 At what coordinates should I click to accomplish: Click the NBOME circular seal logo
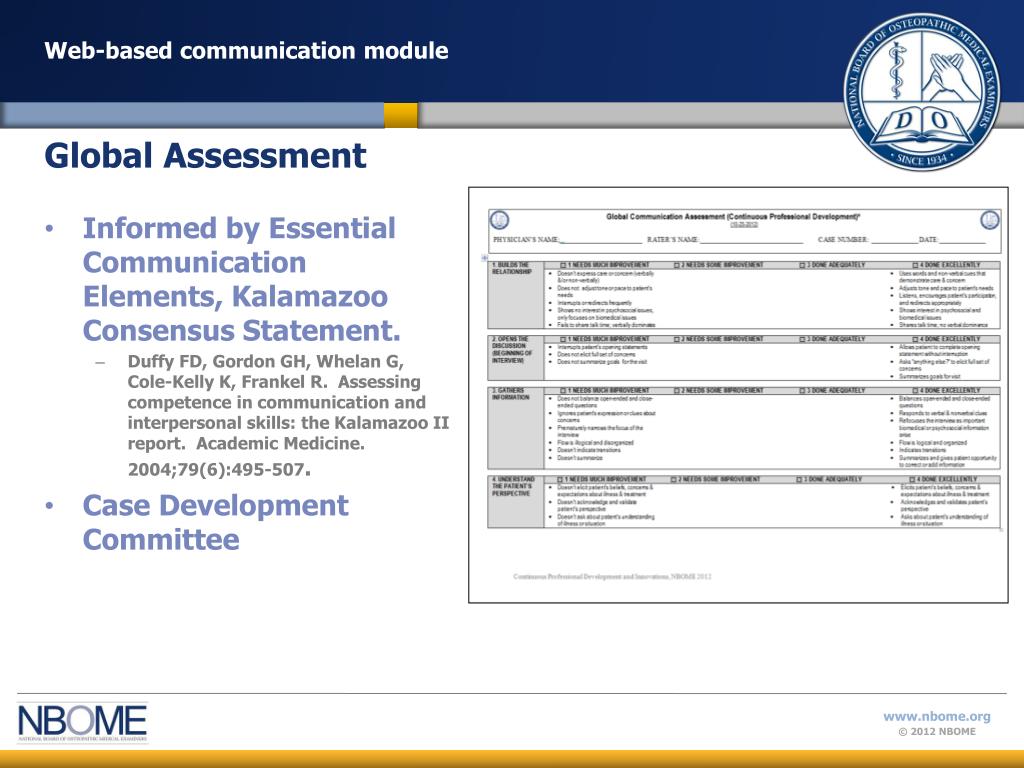(x=921, y=93)
